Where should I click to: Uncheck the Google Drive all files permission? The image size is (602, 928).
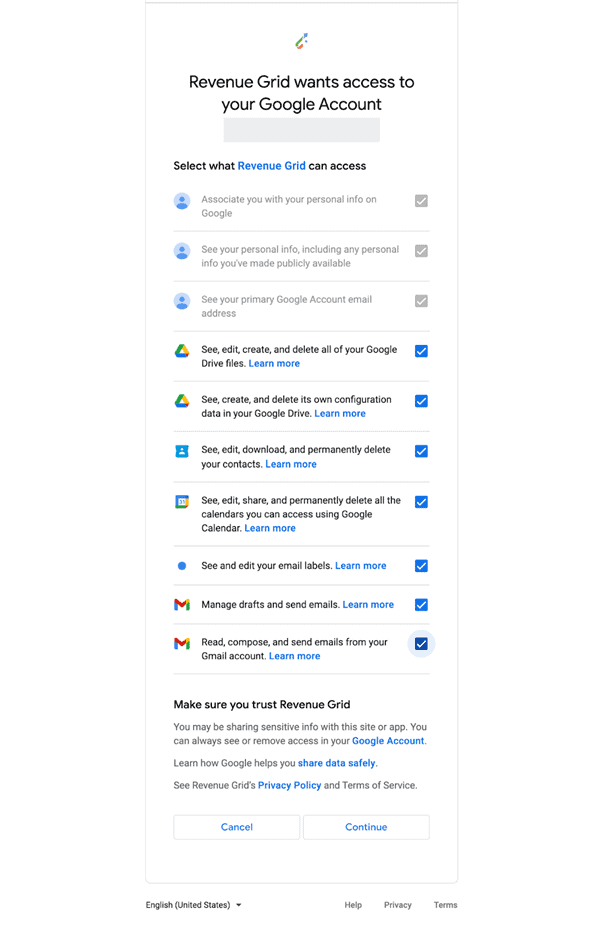tap(421, 351)
